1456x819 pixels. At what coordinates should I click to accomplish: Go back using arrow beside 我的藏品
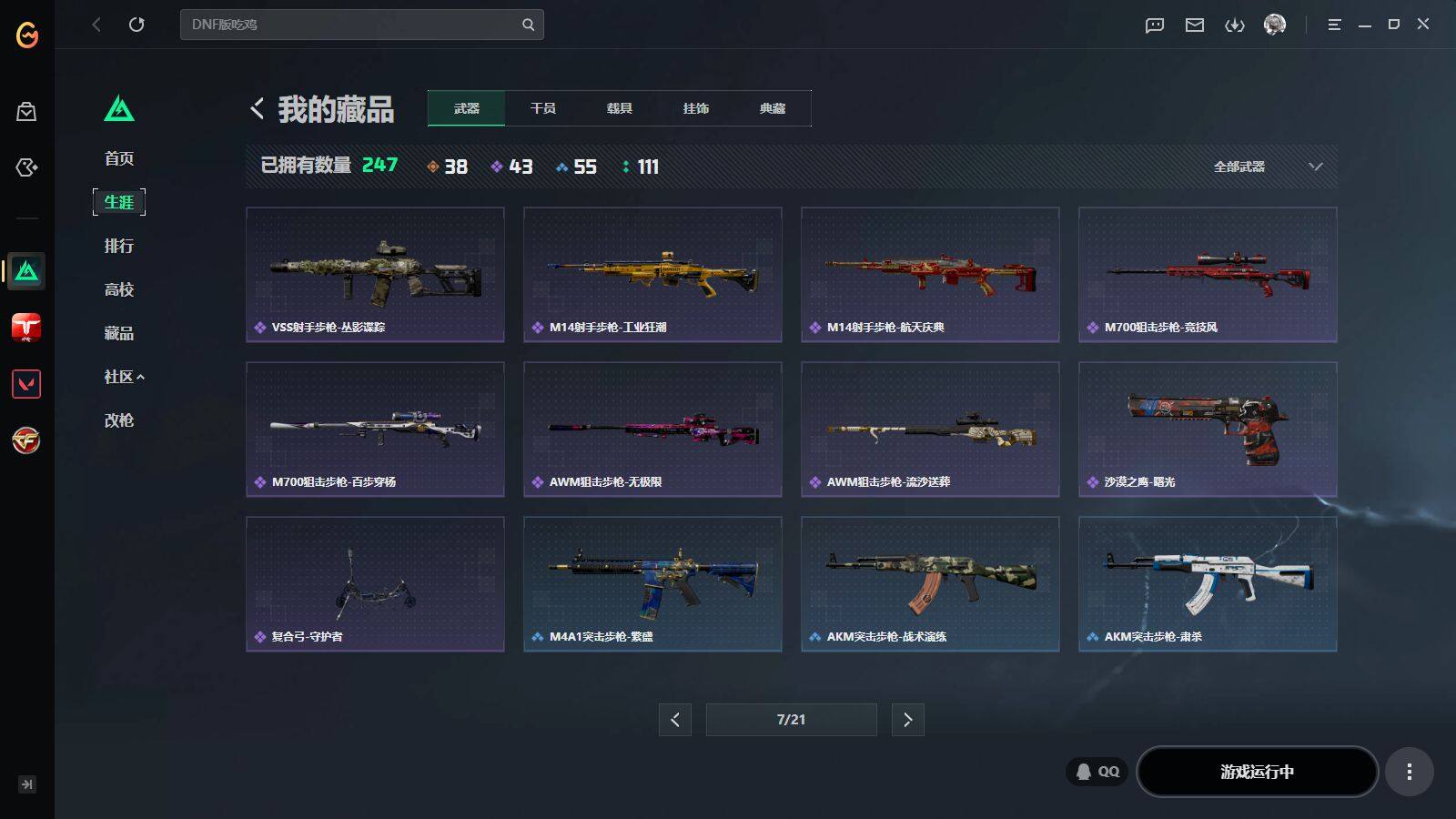point(258,109)
